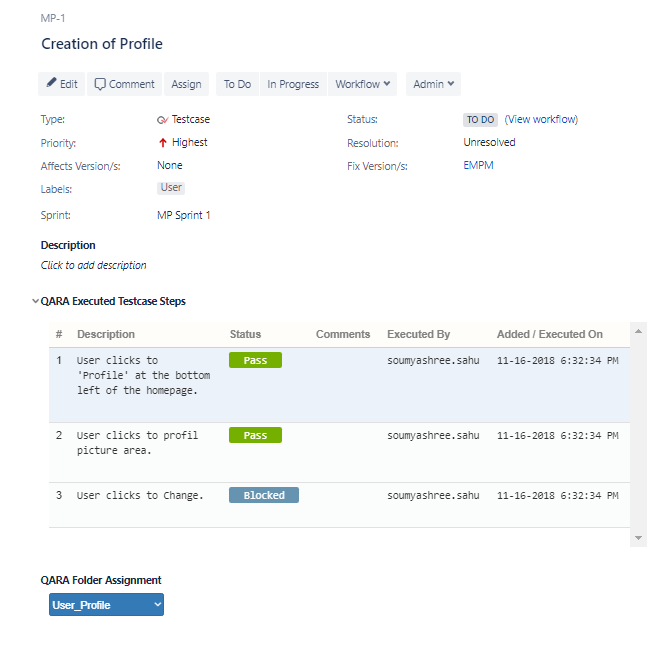The image size is (661, 651).
Task: Open the Workflow dropdown menu
Action: point(363,84)
